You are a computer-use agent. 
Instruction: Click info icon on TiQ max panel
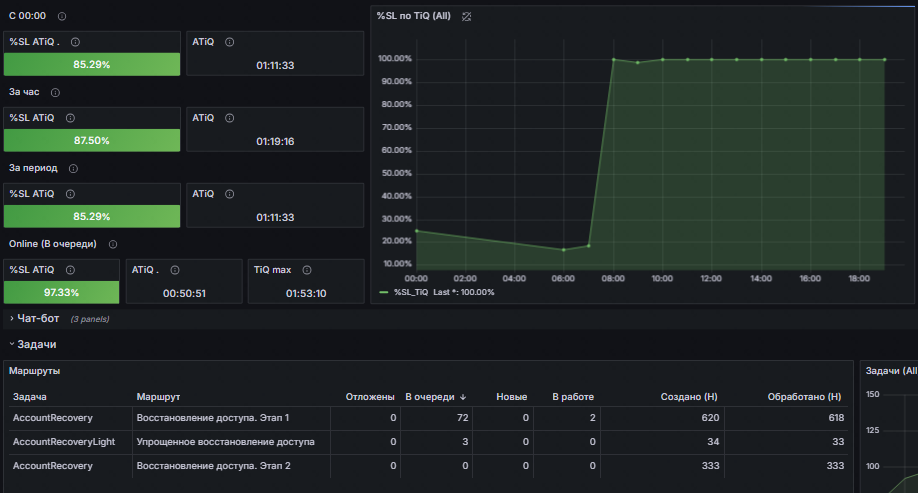click(x=307, y=270)
